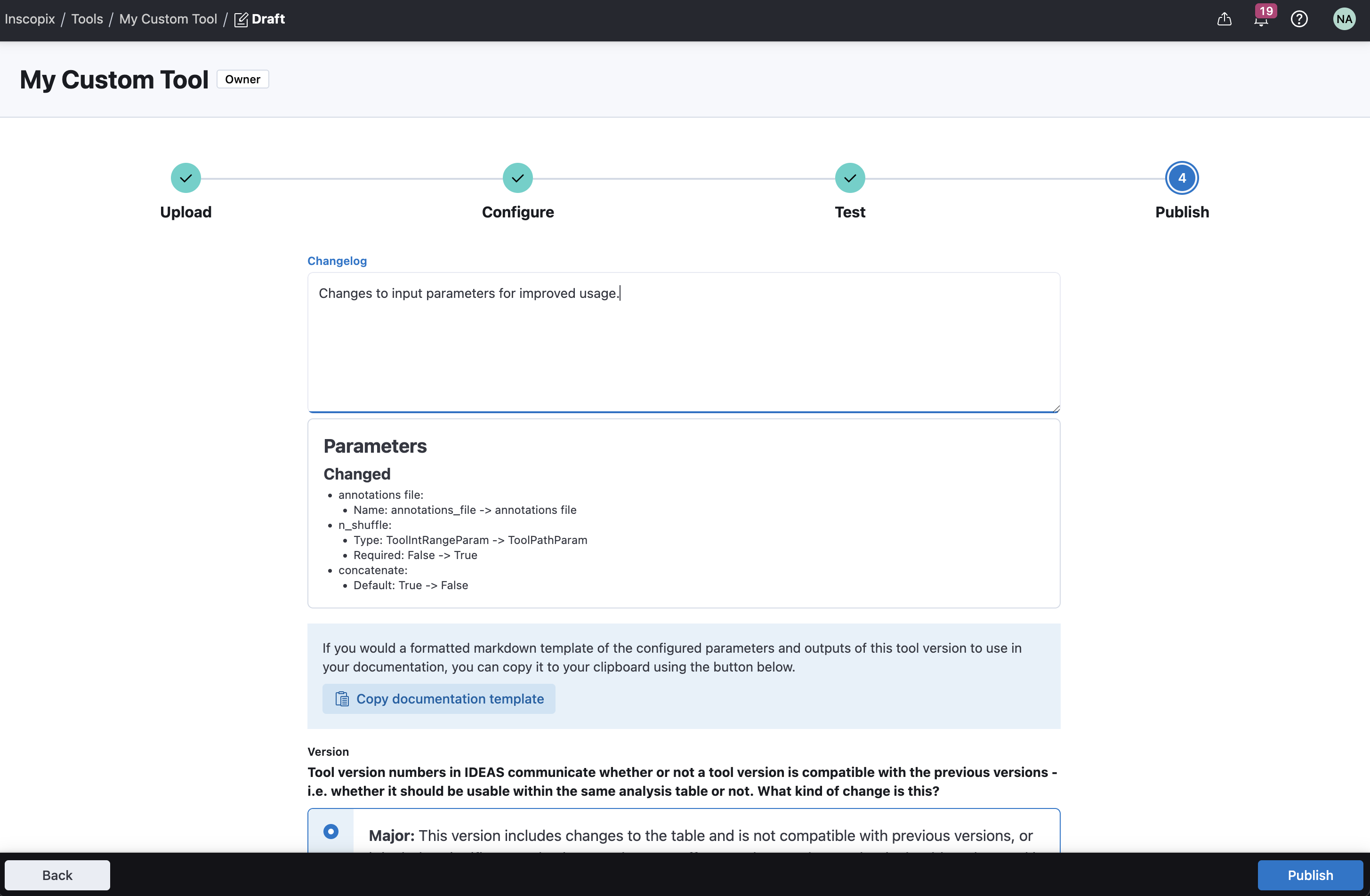
Task: Click inside the Changelog text area
Action: (683, 345)
